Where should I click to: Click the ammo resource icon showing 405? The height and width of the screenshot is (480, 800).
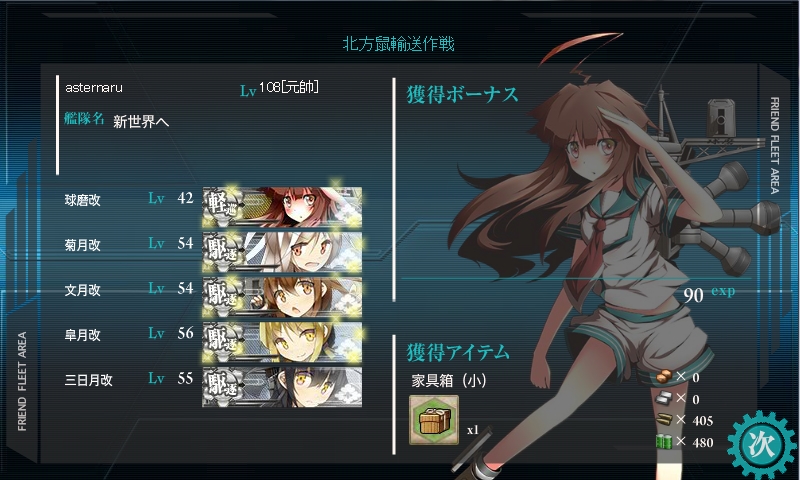[664, 420]
